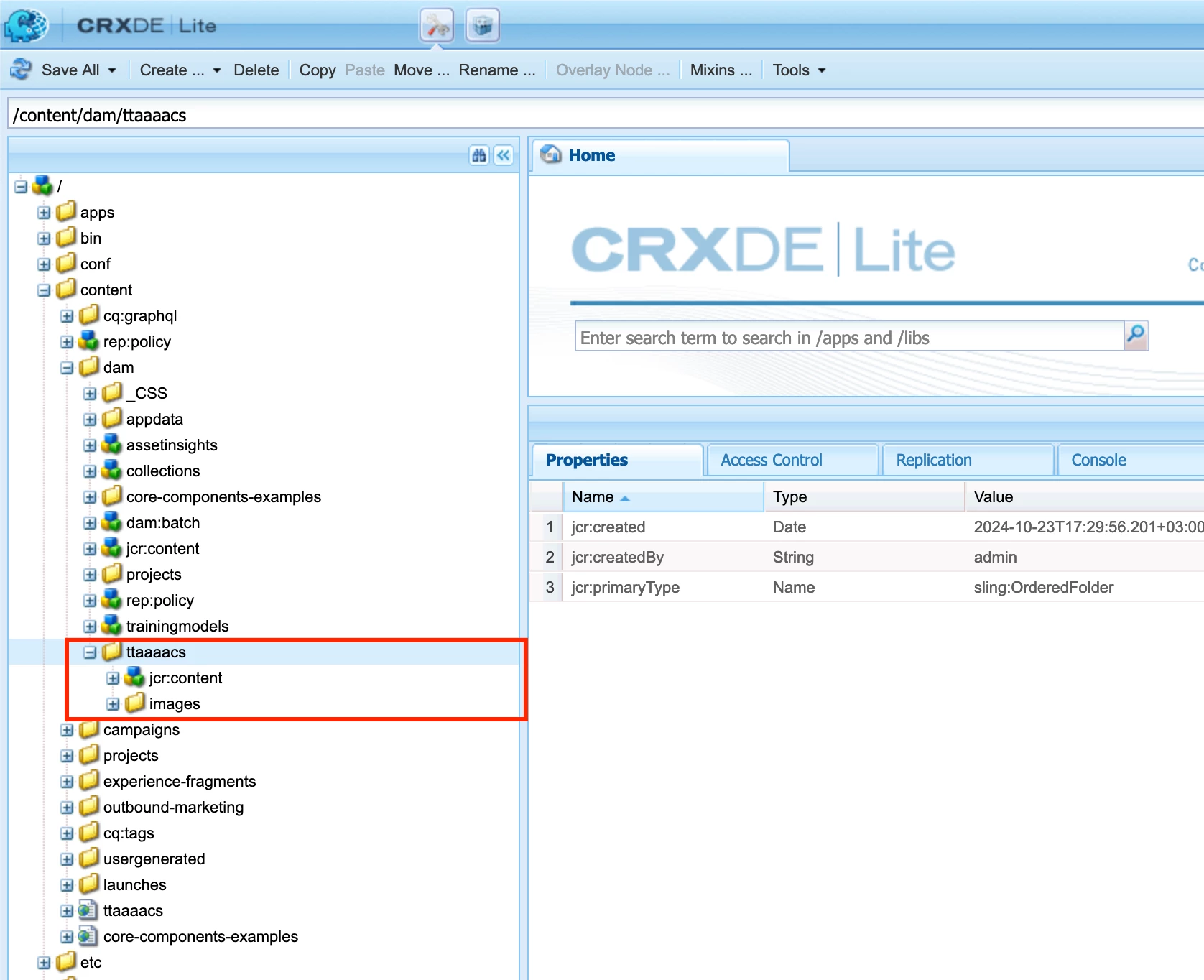Collapse the content node
This screenshot has height=980, width=1204.
pos(44,290)
